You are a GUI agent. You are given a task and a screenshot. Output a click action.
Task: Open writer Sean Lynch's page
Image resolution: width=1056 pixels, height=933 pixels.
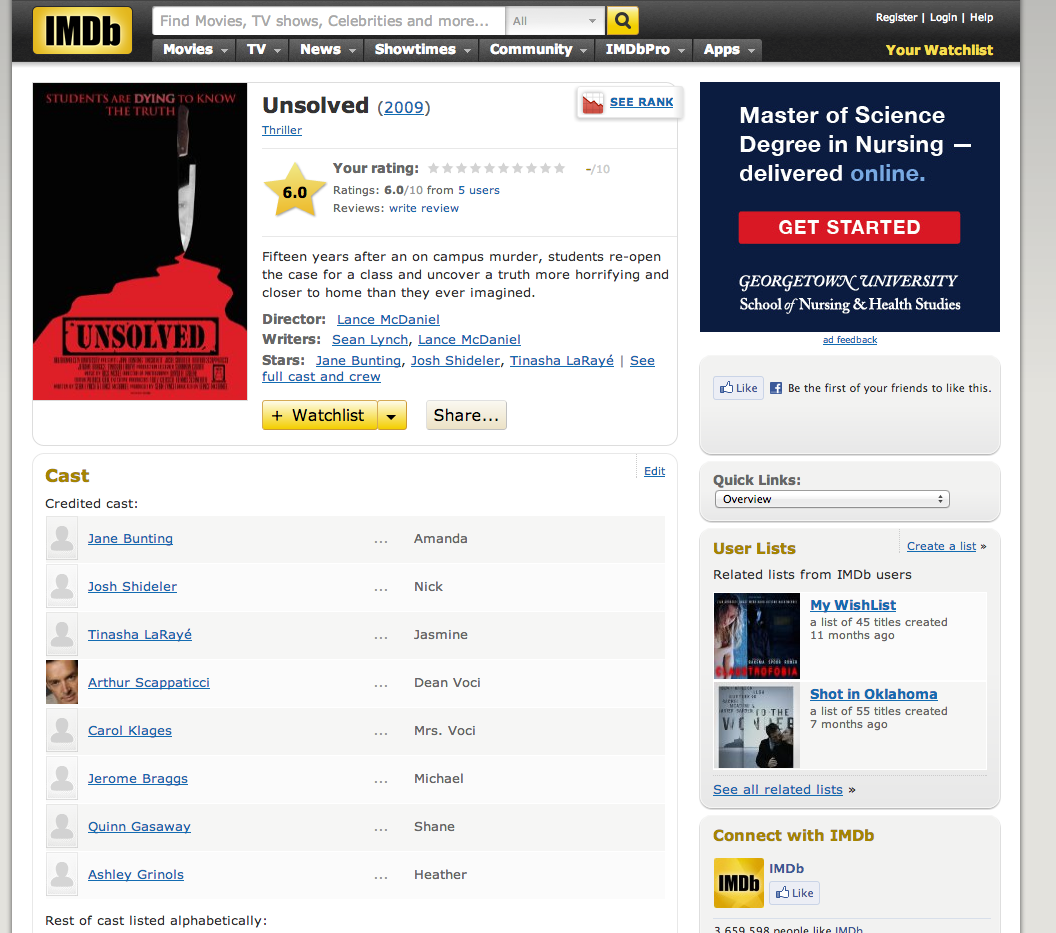(370, 340)
